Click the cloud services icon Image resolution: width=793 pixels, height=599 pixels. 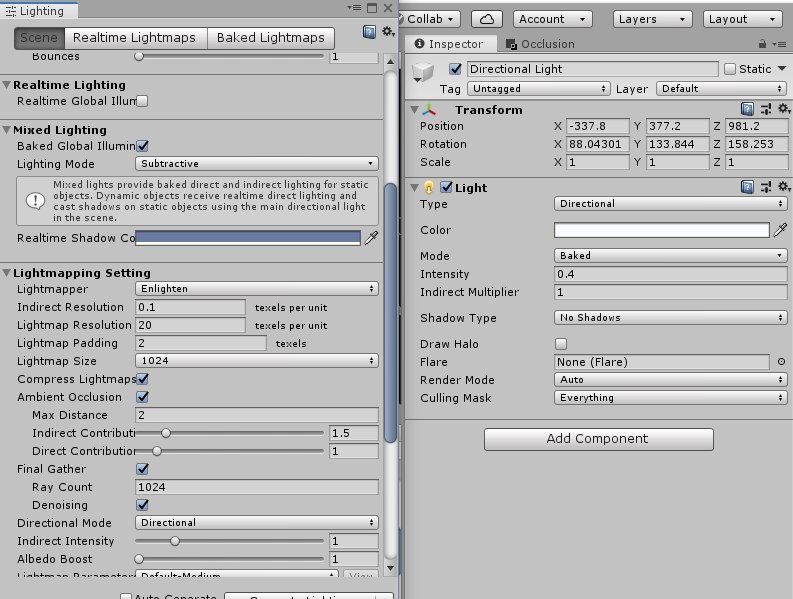tap(487, 19)
